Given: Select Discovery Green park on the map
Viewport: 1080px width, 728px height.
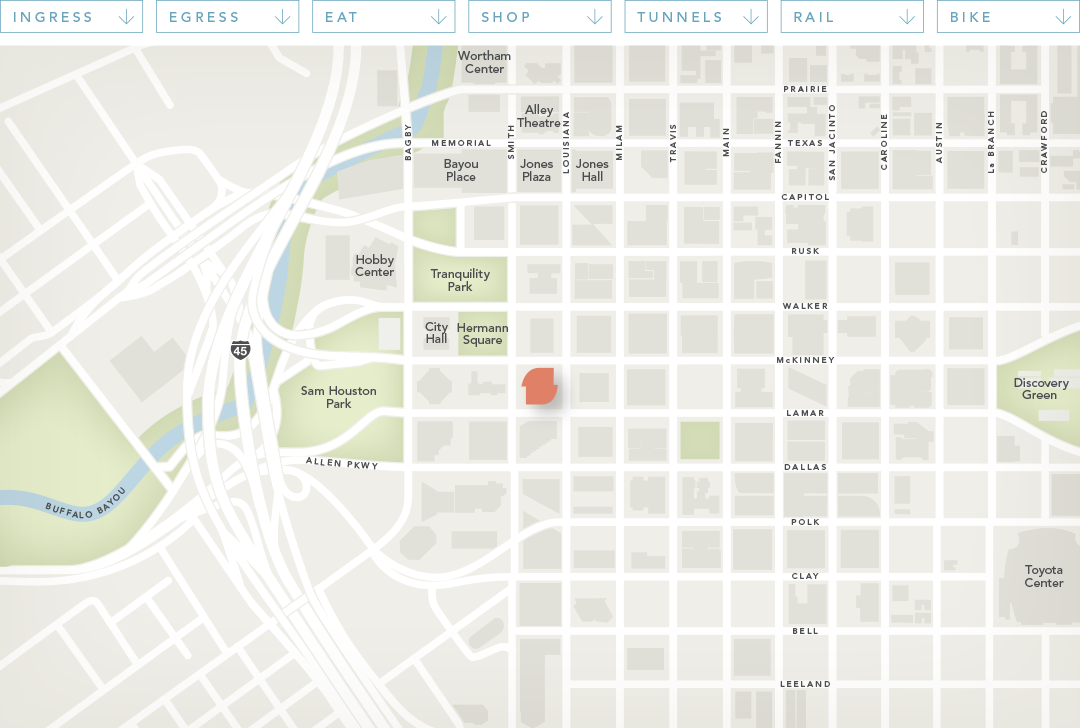Looking at the screenshot, I should [1041, 389].
